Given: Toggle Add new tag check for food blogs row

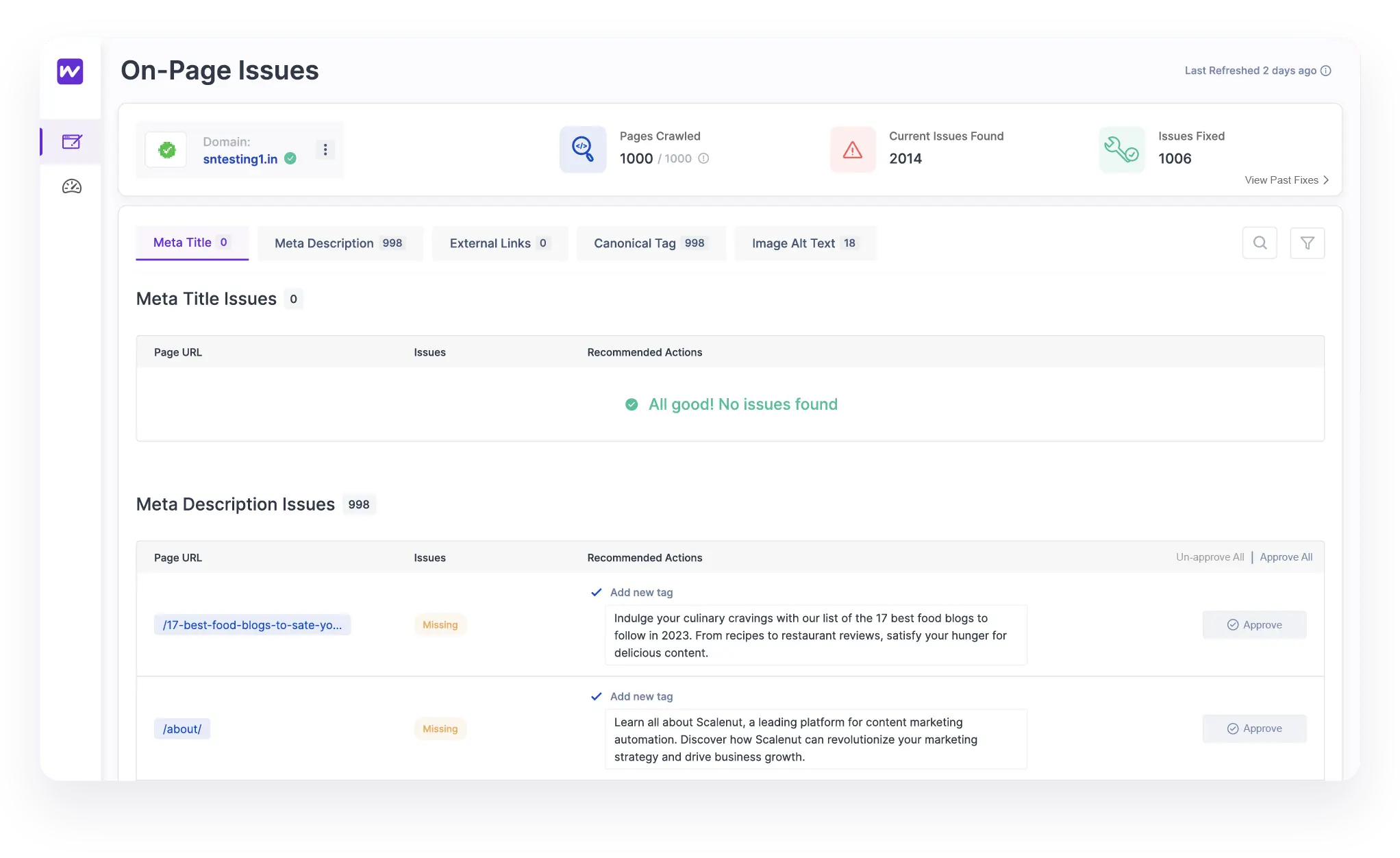Looking at the screenshot, I should pos(597,592).
